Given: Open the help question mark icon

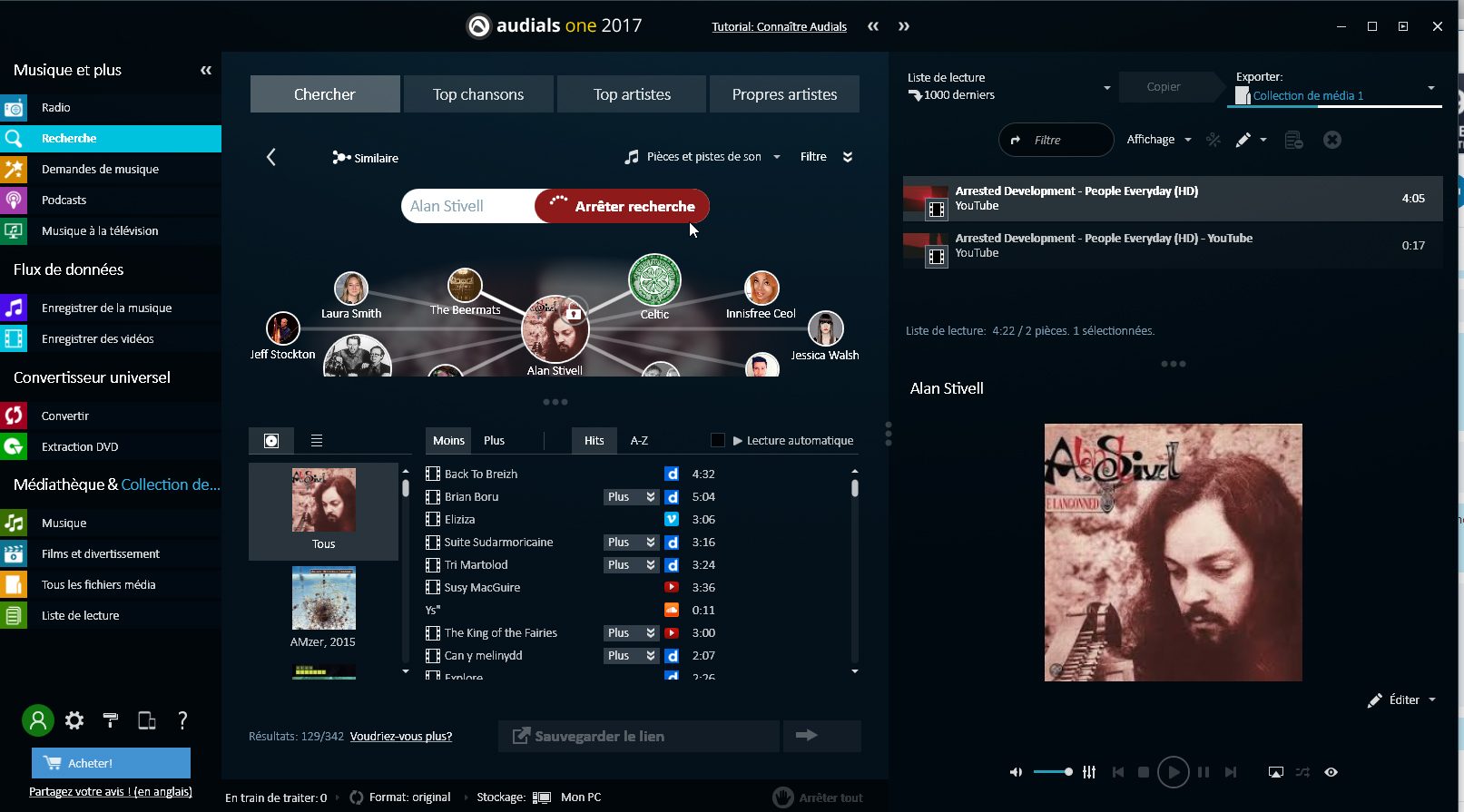Looking at the screenshot, I should tap(182, 720).
